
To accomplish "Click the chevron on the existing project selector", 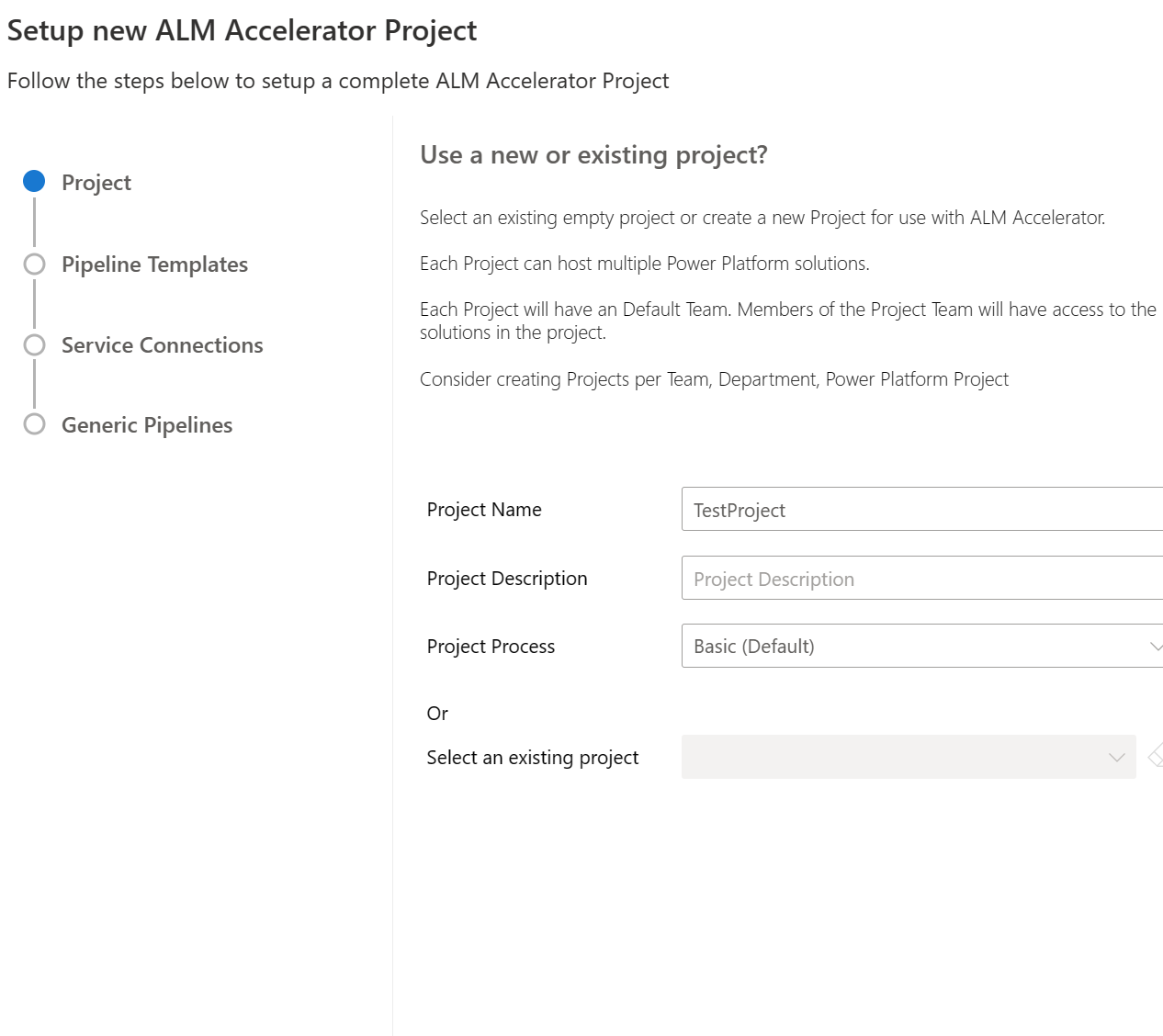I will (1115, 757).
